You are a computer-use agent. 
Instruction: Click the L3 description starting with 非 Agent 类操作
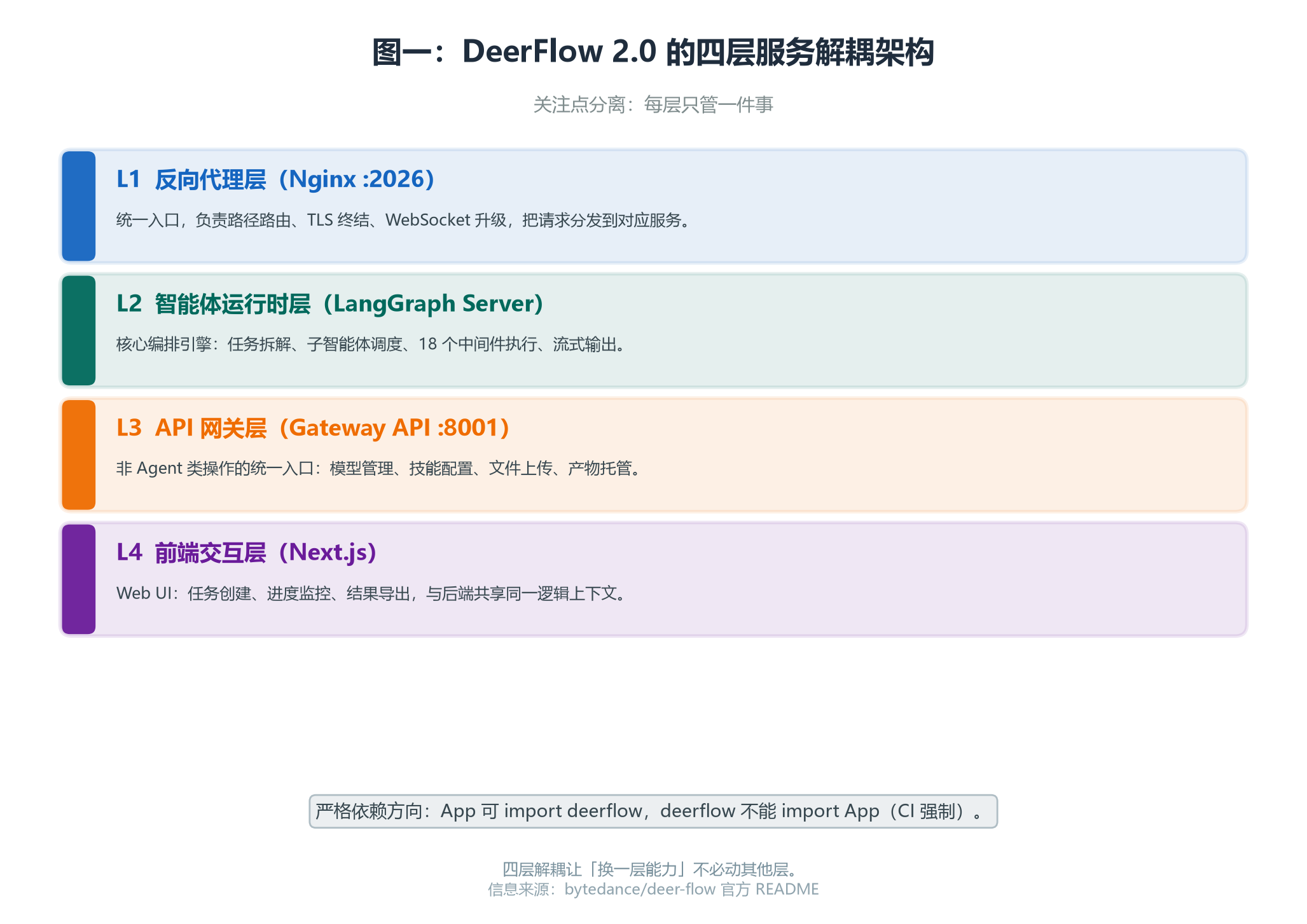click(x=378, y=469)
